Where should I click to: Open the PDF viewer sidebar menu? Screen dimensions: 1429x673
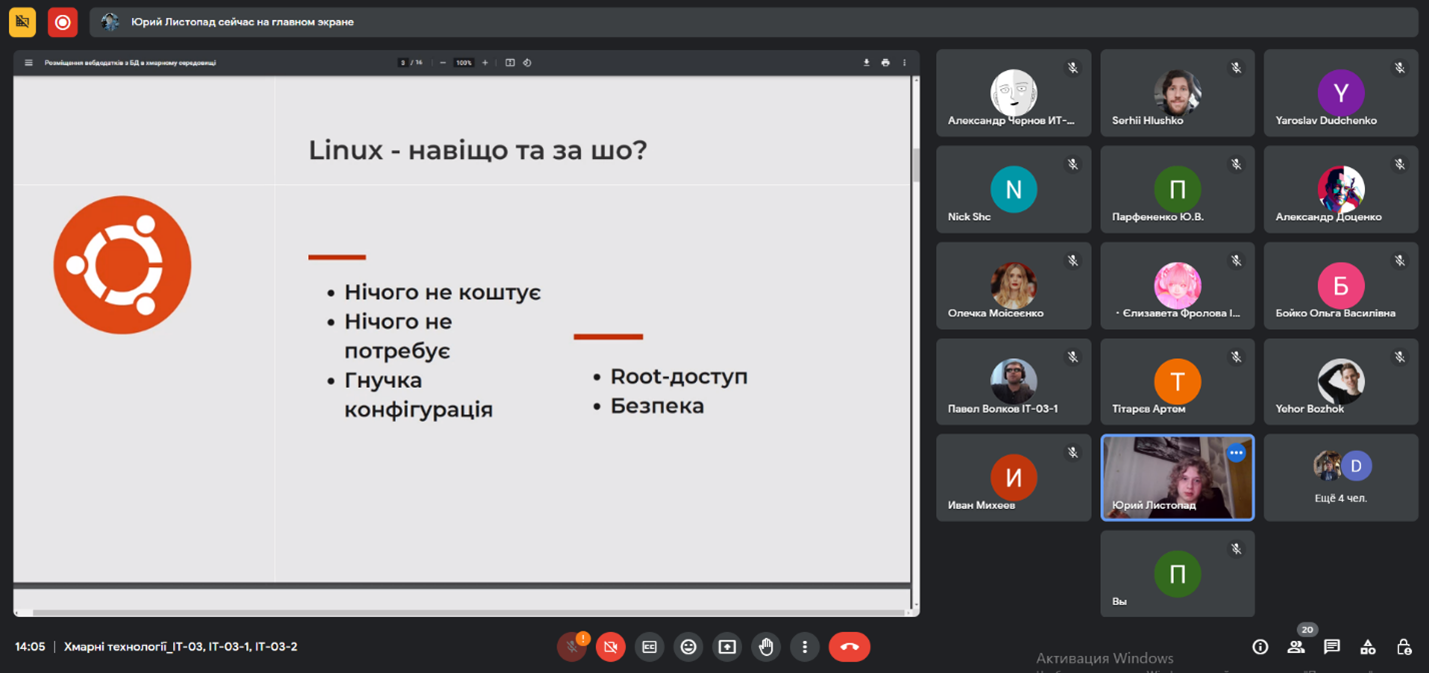[x=28, y=63]
